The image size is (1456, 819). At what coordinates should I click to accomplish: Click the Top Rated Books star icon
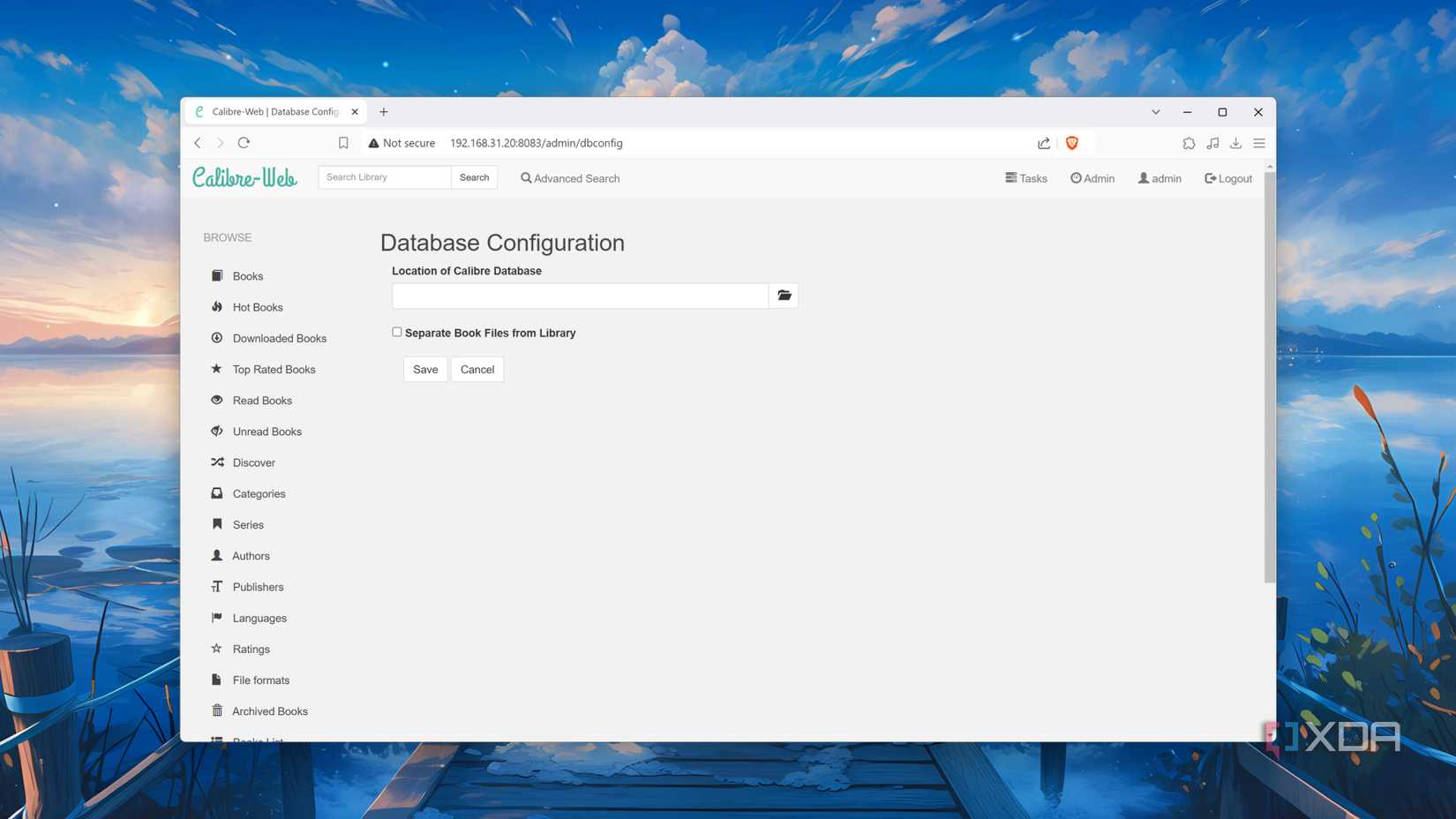pos(217,369)
